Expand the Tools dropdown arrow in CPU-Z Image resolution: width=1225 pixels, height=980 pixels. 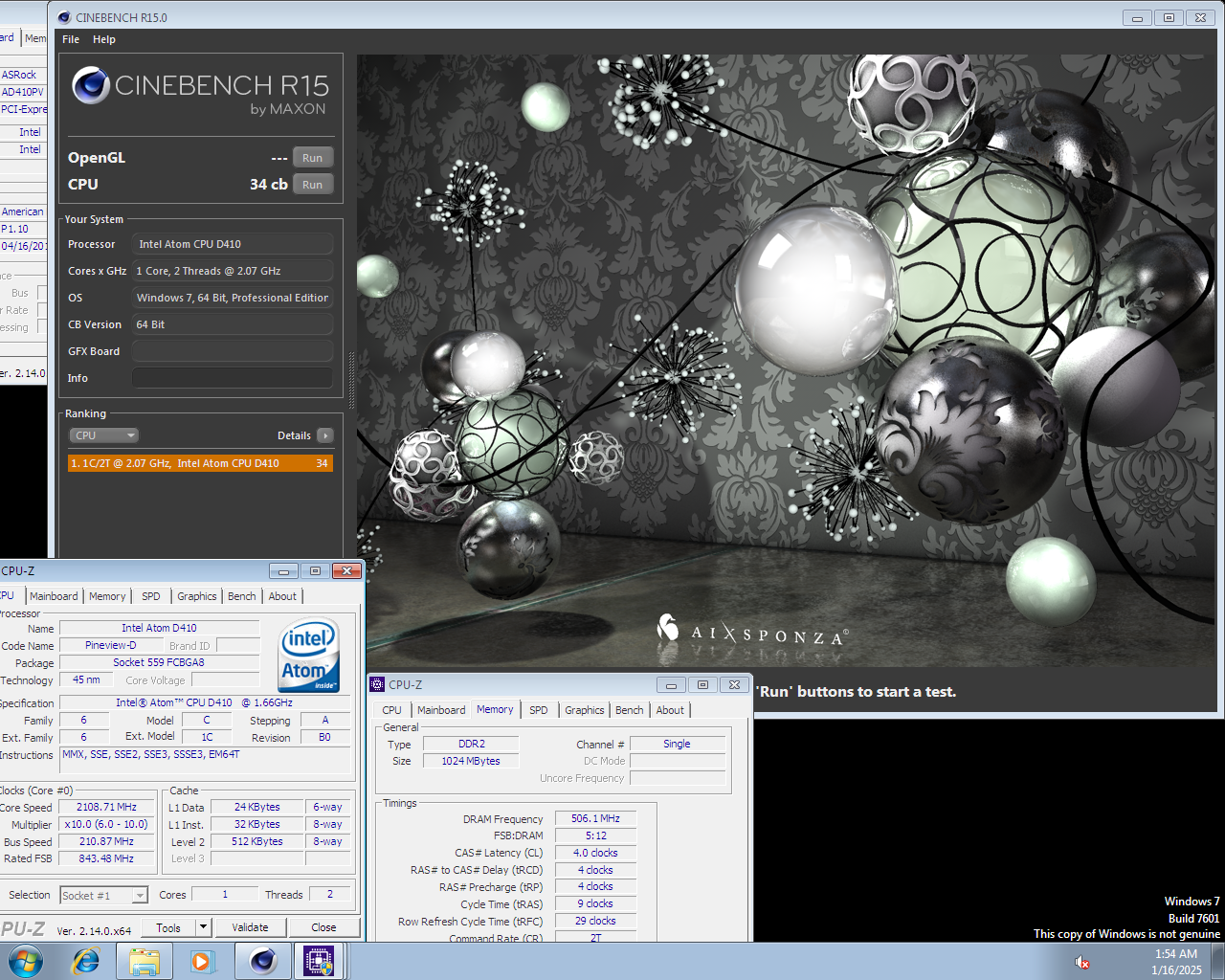tap(203, 927)
